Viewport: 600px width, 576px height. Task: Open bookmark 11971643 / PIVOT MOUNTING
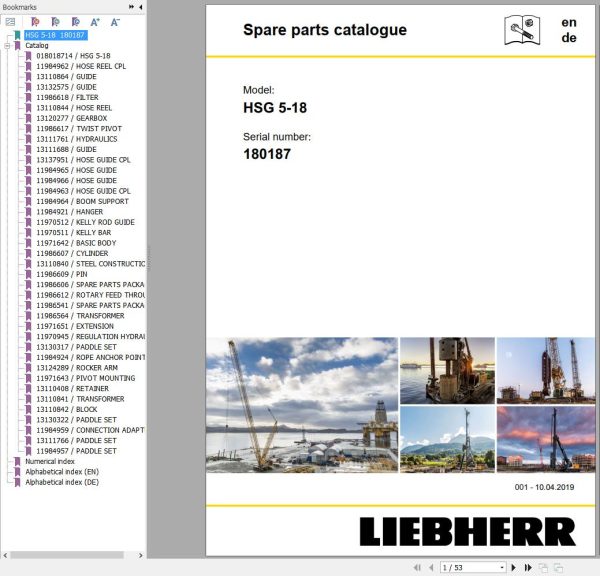[x=86, y=378]
